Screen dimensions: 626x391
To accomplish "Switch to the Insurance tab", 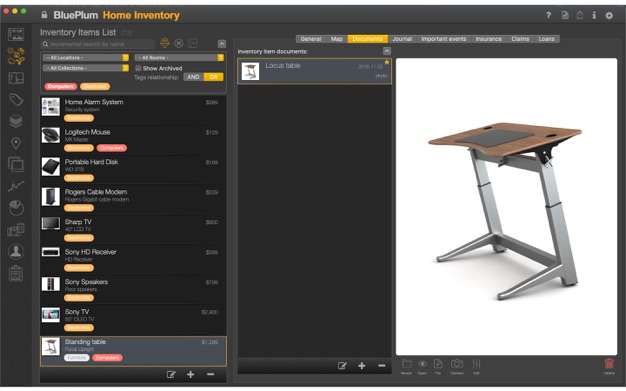I will 489,39.
